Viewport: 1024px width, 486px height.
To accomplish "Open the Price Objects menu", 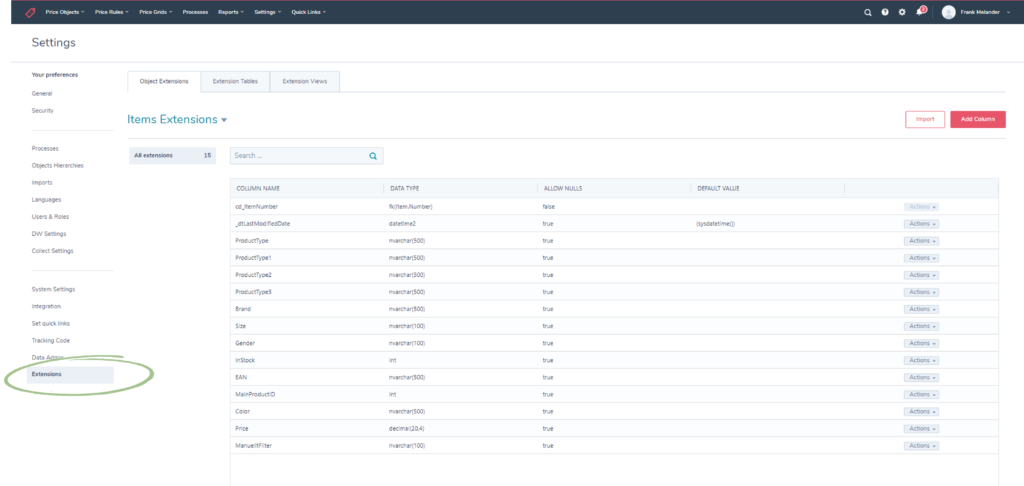I will tap(65, 12).
